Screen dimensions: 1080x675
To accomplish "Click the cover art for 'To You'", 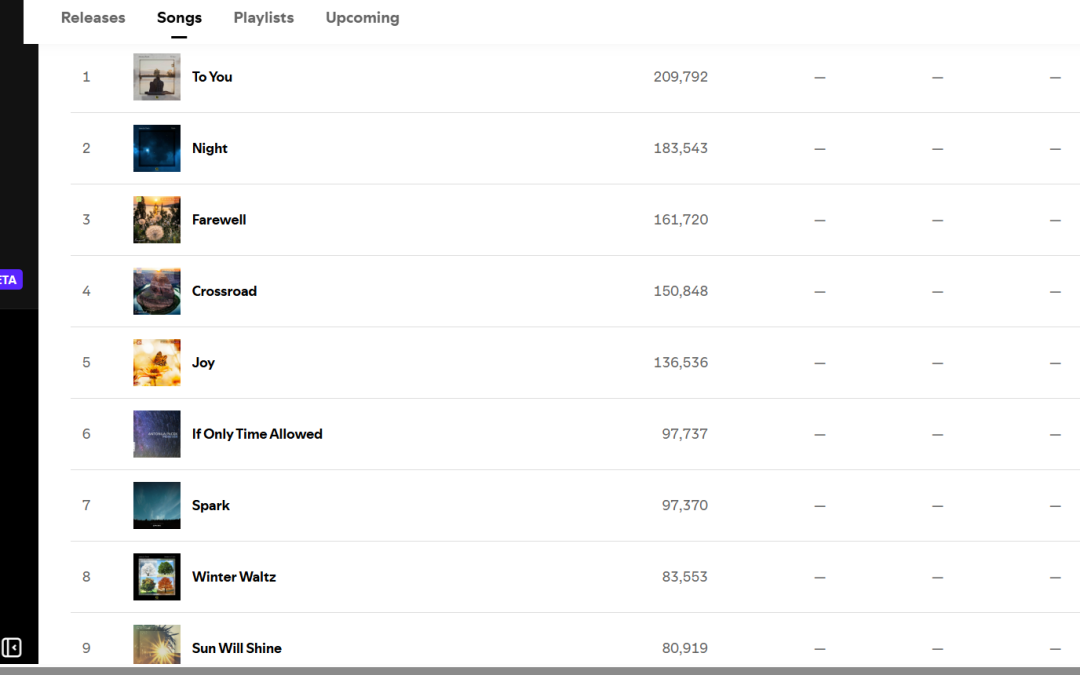I will coord(156,76).
